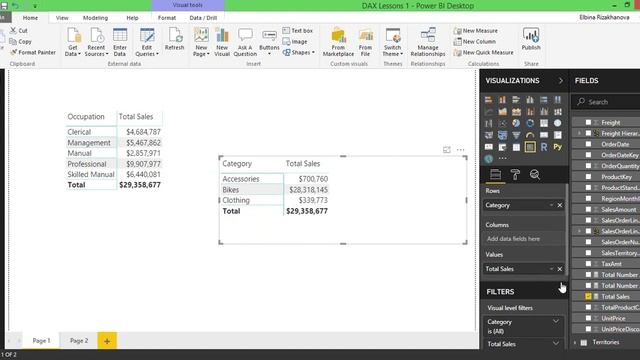Open the Format ribbon tab
Viewport: 640px width, 360px height.
click(x=167, y=18)
